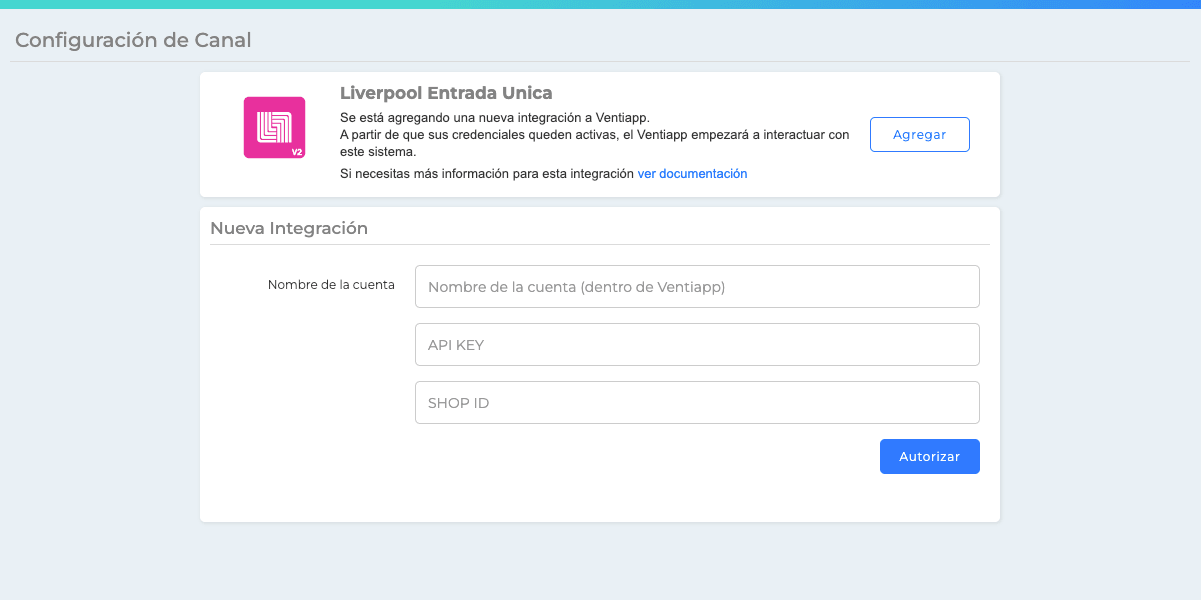
Task: Click the blue Autorizar button
Action: (x=929, y=456)
